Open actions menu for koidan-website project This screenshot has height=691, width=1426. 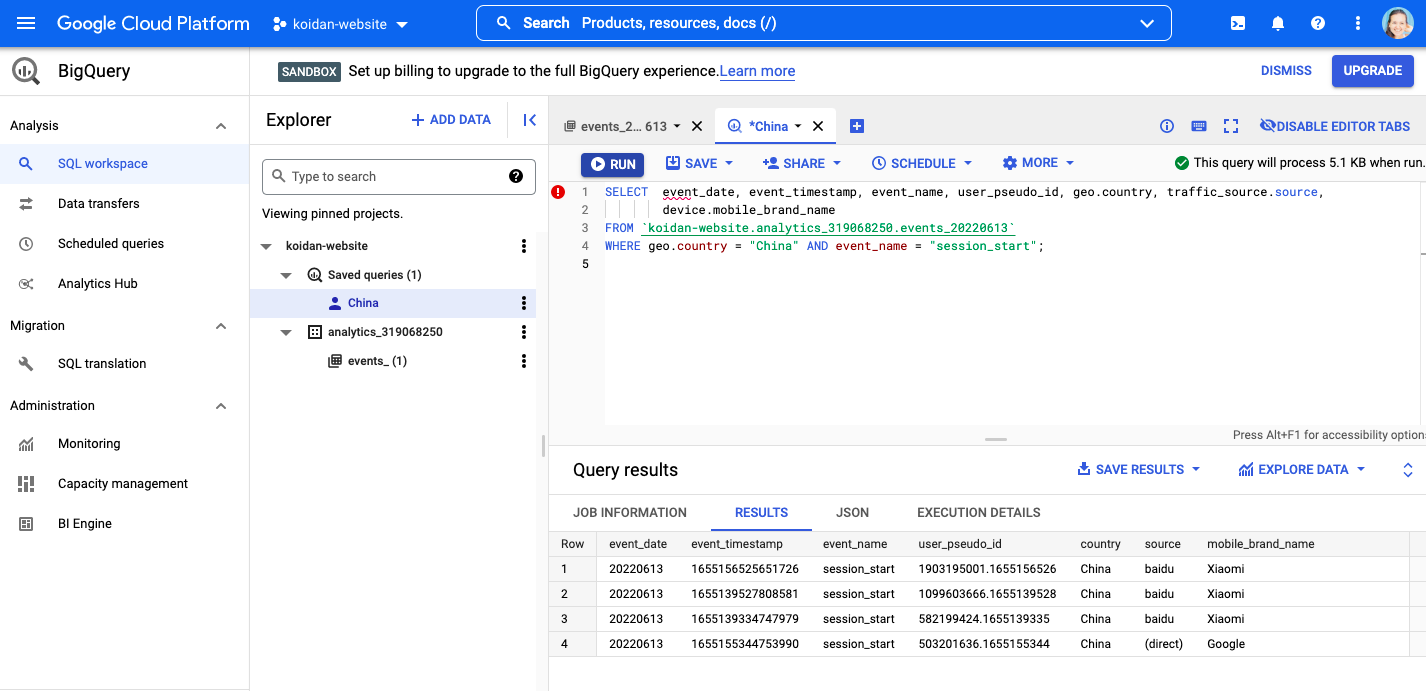click(x=523, y=246)
